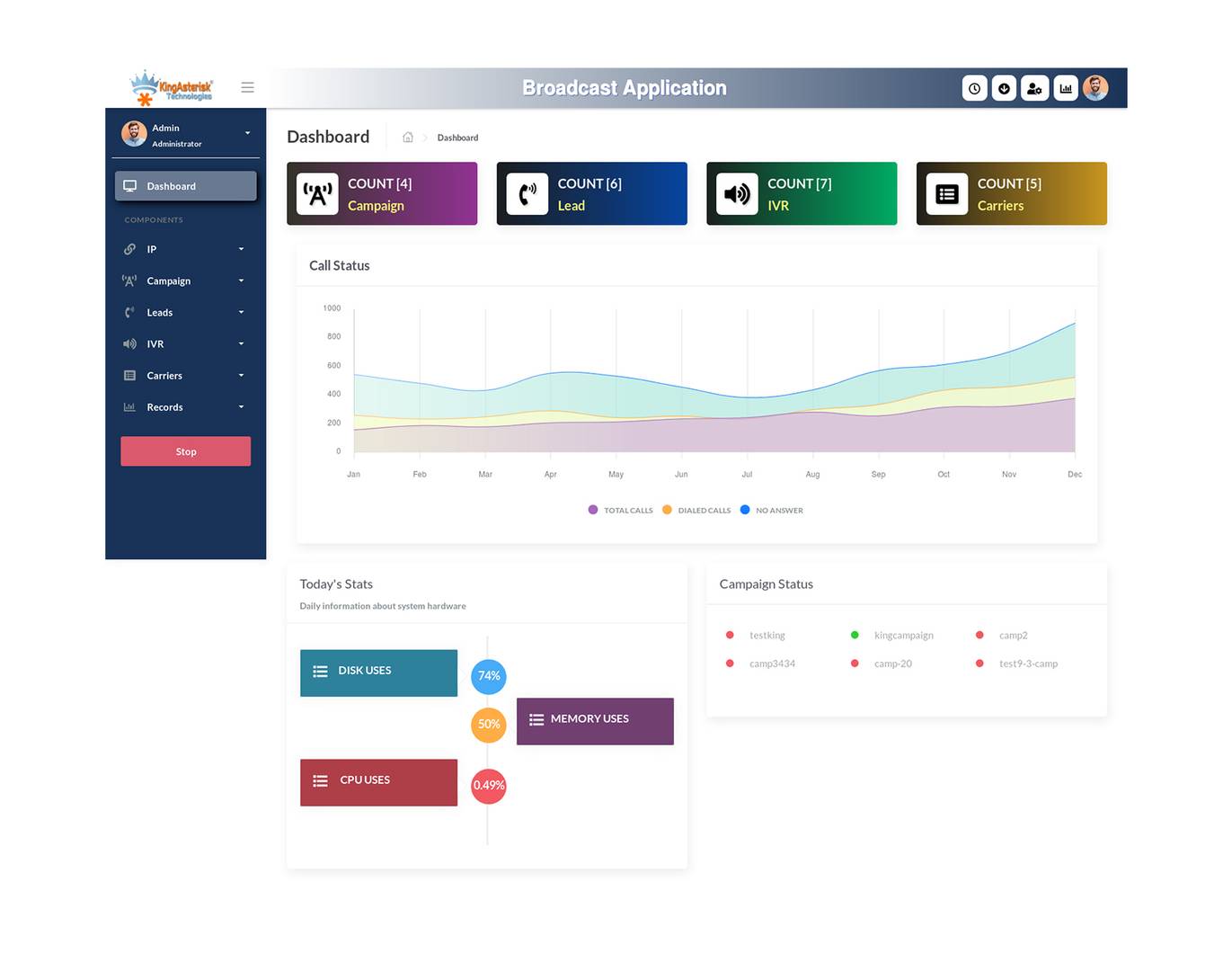Click the Lead count card phone icon

[x=527, y=194]
